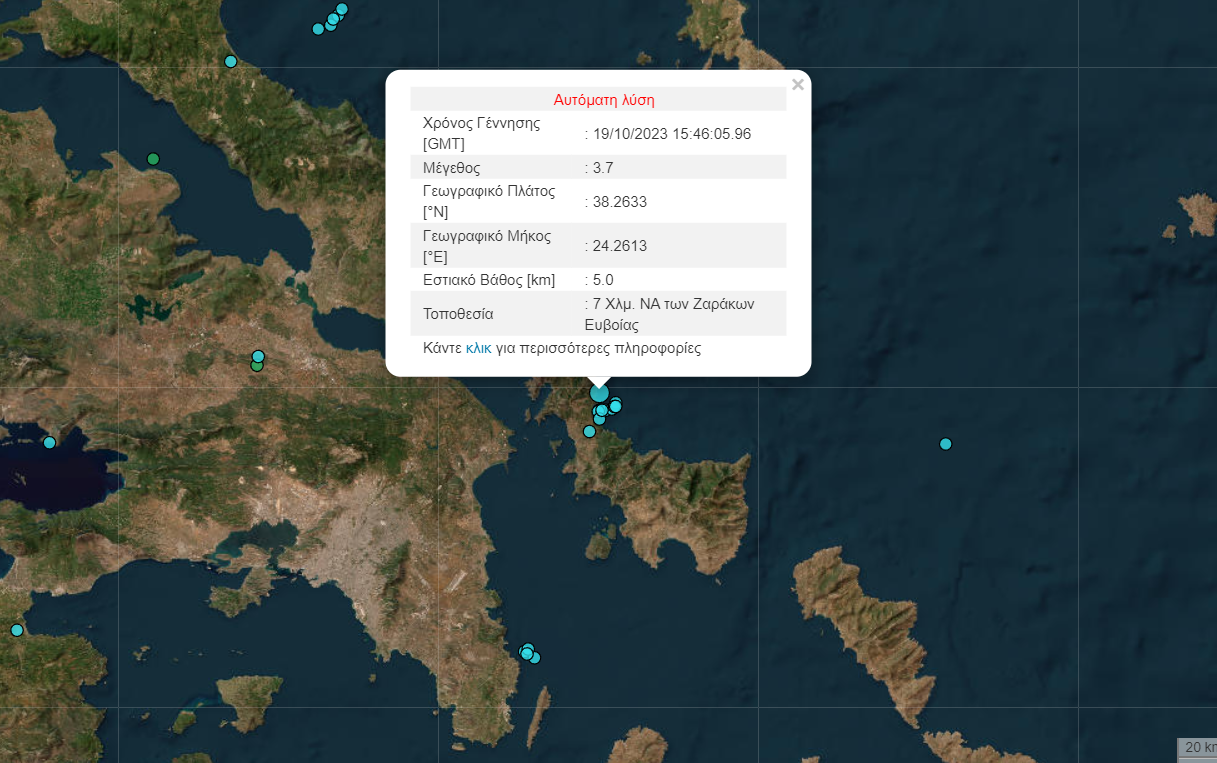This screenshot has height=763, width=1217.
Task: Click the cyan marker paired above the green marker
Action: click(x=258, y=356)
